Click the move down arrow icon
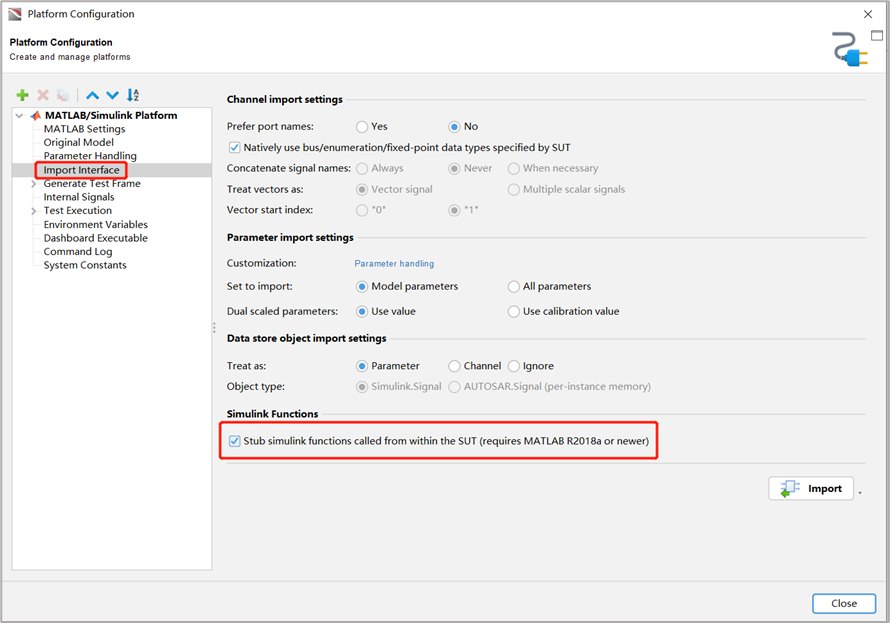The width and height of the screenshot is (890, 623). click(x=112, y=95)
